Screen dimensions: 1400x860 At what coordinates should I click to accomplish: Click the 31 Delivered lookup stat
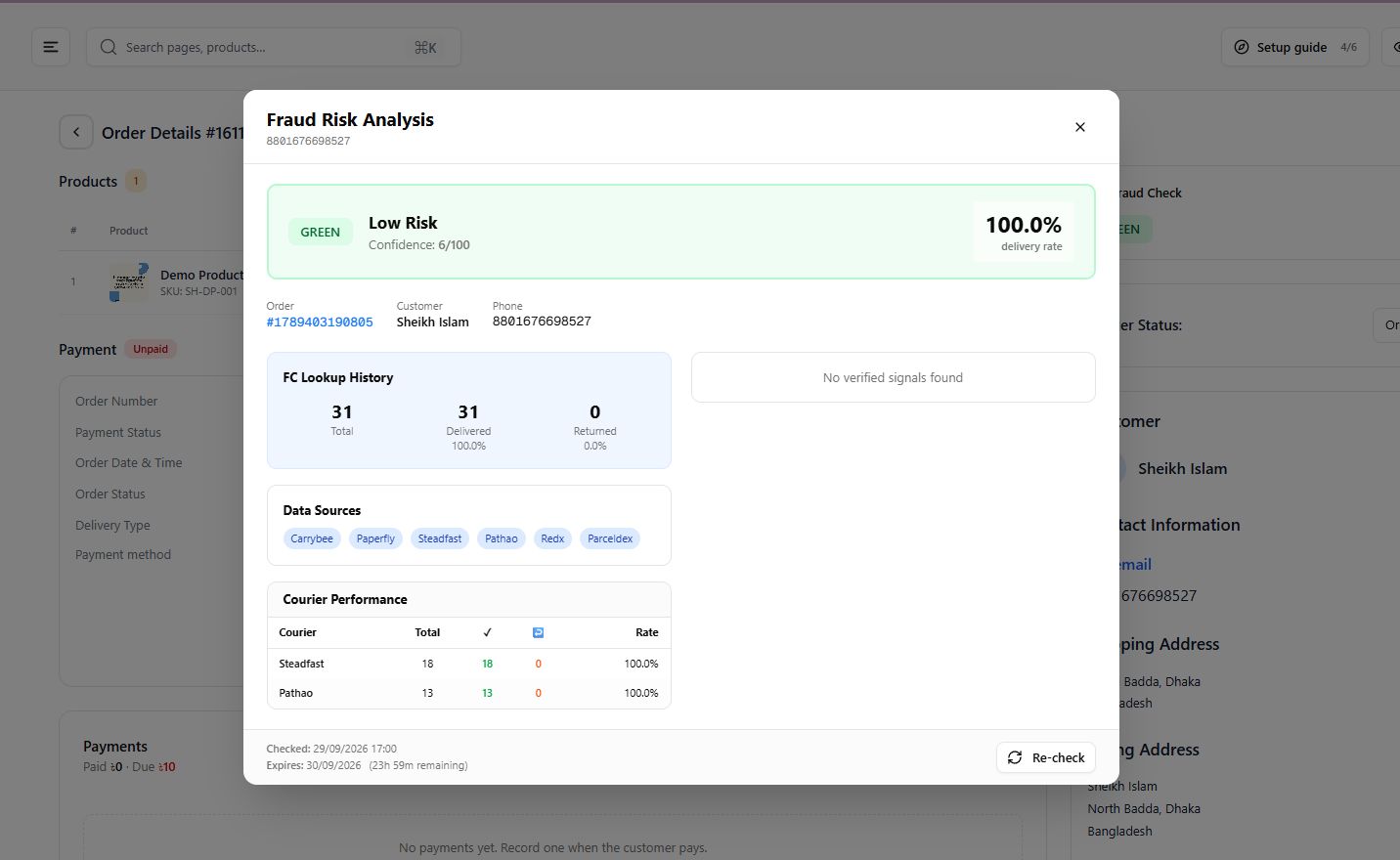pyautogui.click(x=468, y=426)
